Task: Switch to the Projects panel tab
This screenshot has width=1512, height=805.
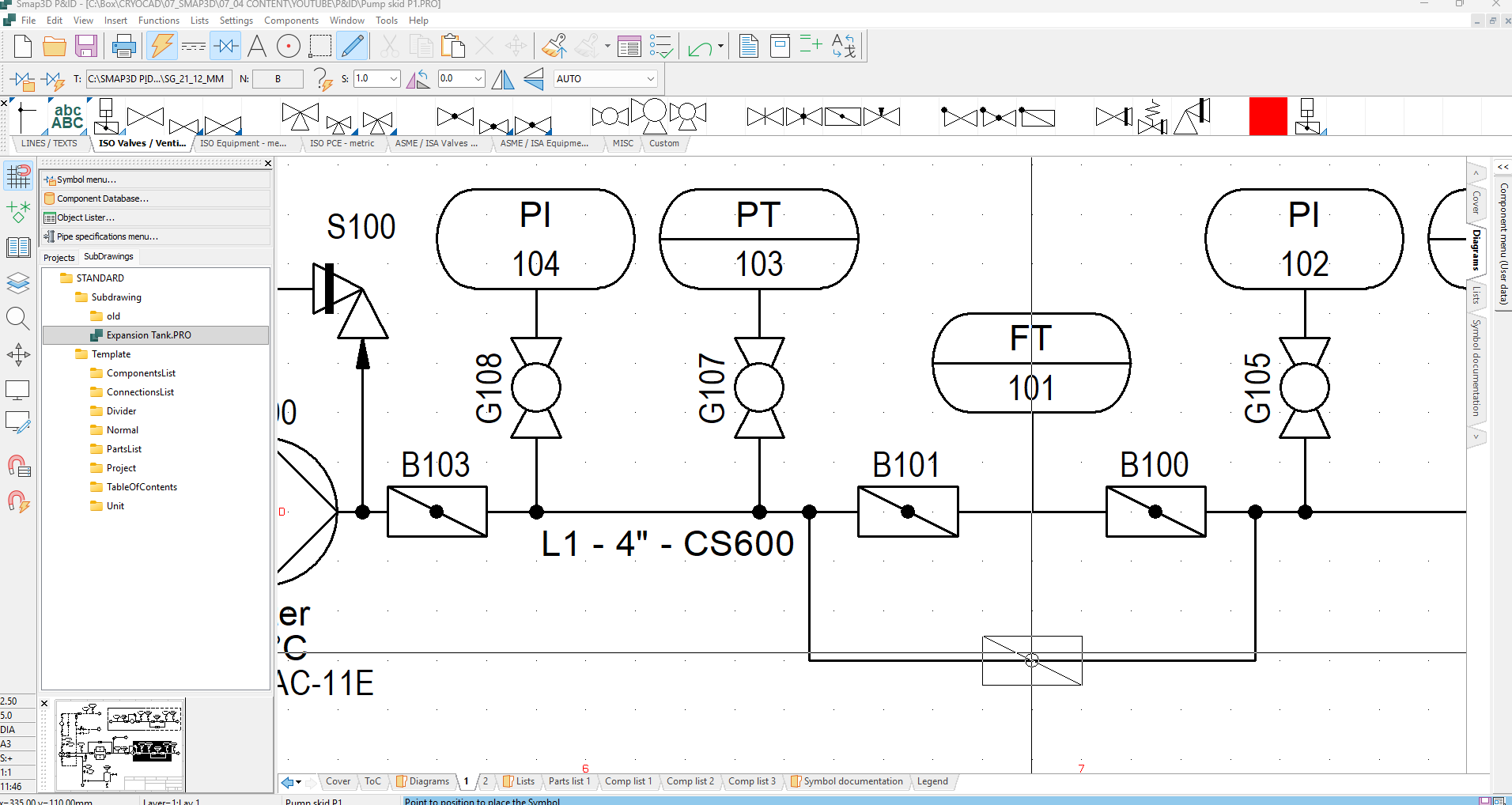Action: 59,257
